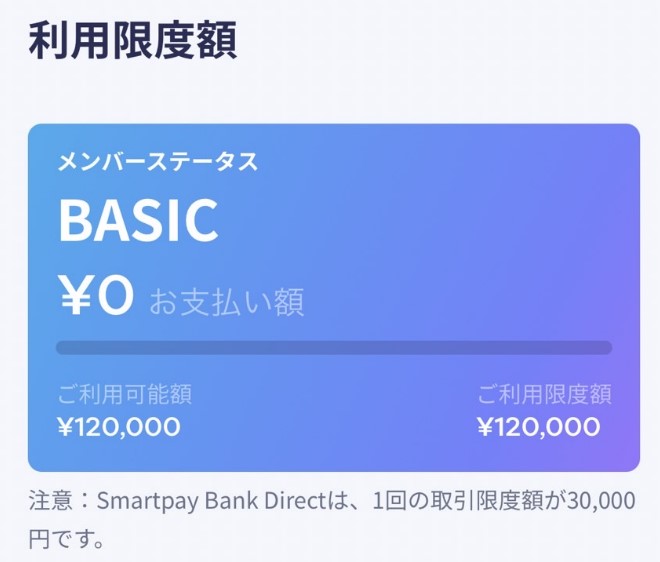Click the right end of the progress bar
This screenshot has width=660, height=562.
pos(604,348)
